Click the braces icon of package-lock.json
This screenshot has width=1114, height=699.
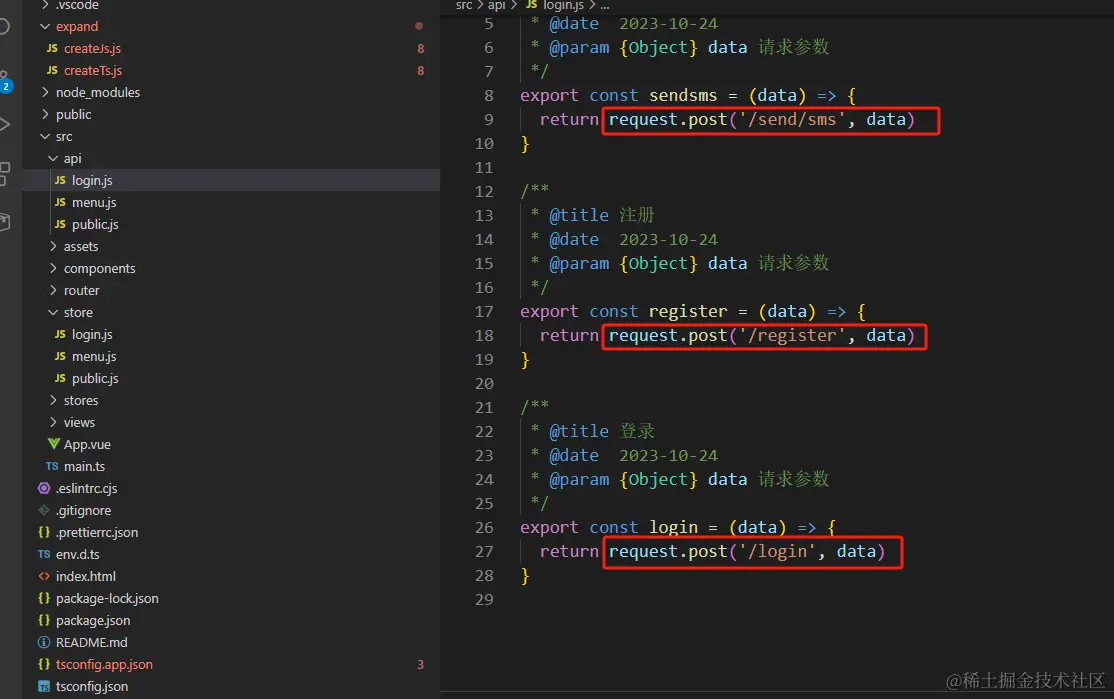coord(44,598)
